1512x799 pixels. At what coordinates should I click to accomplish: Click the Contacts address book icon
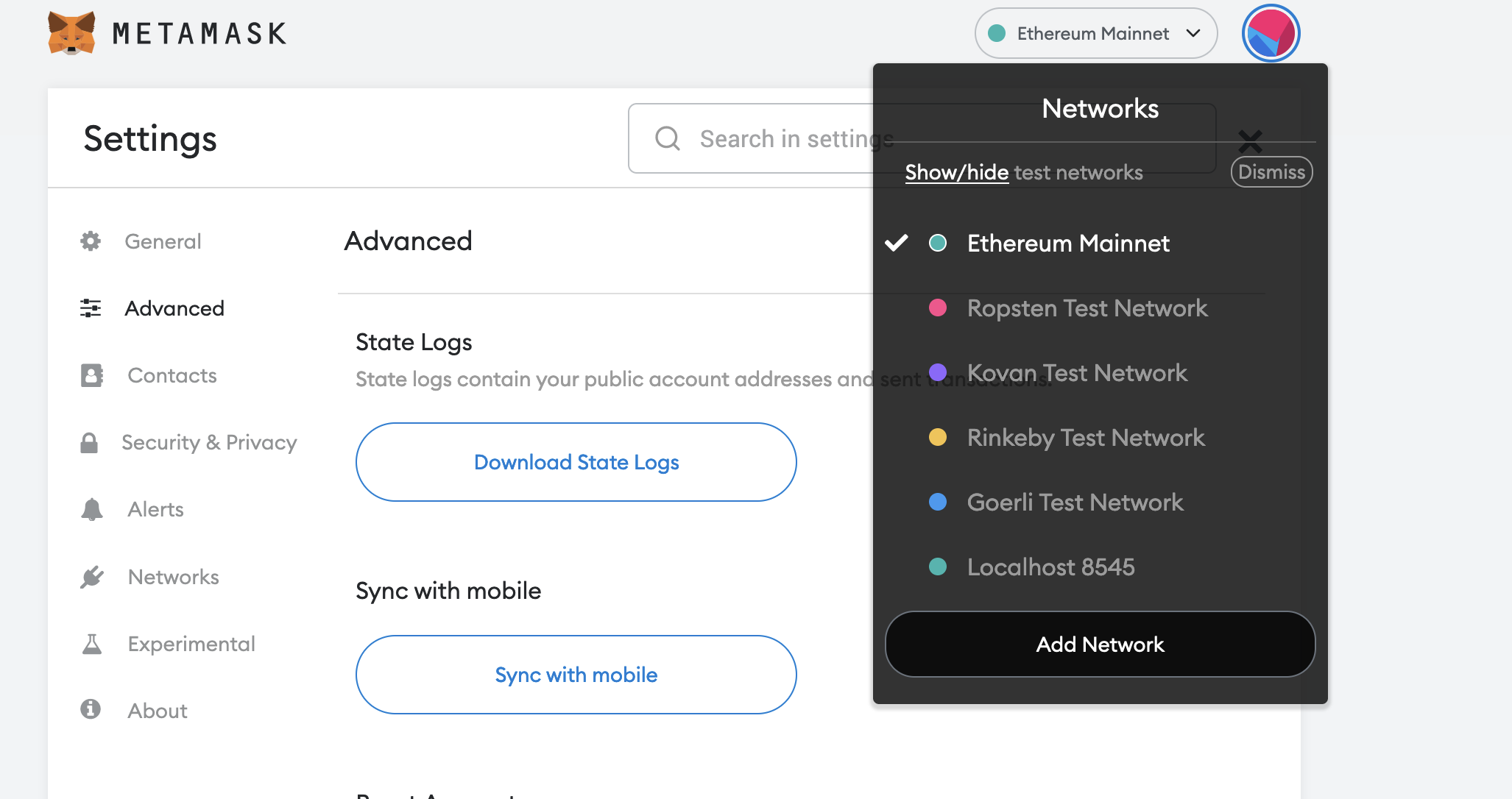(91, 375)
